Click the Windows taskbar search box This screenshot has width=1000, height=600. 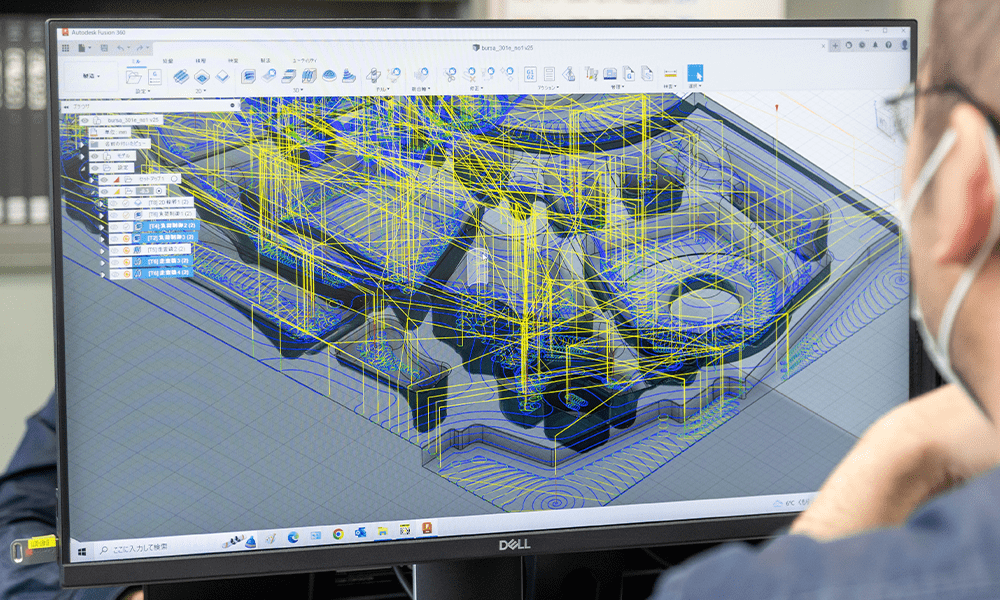153,548
